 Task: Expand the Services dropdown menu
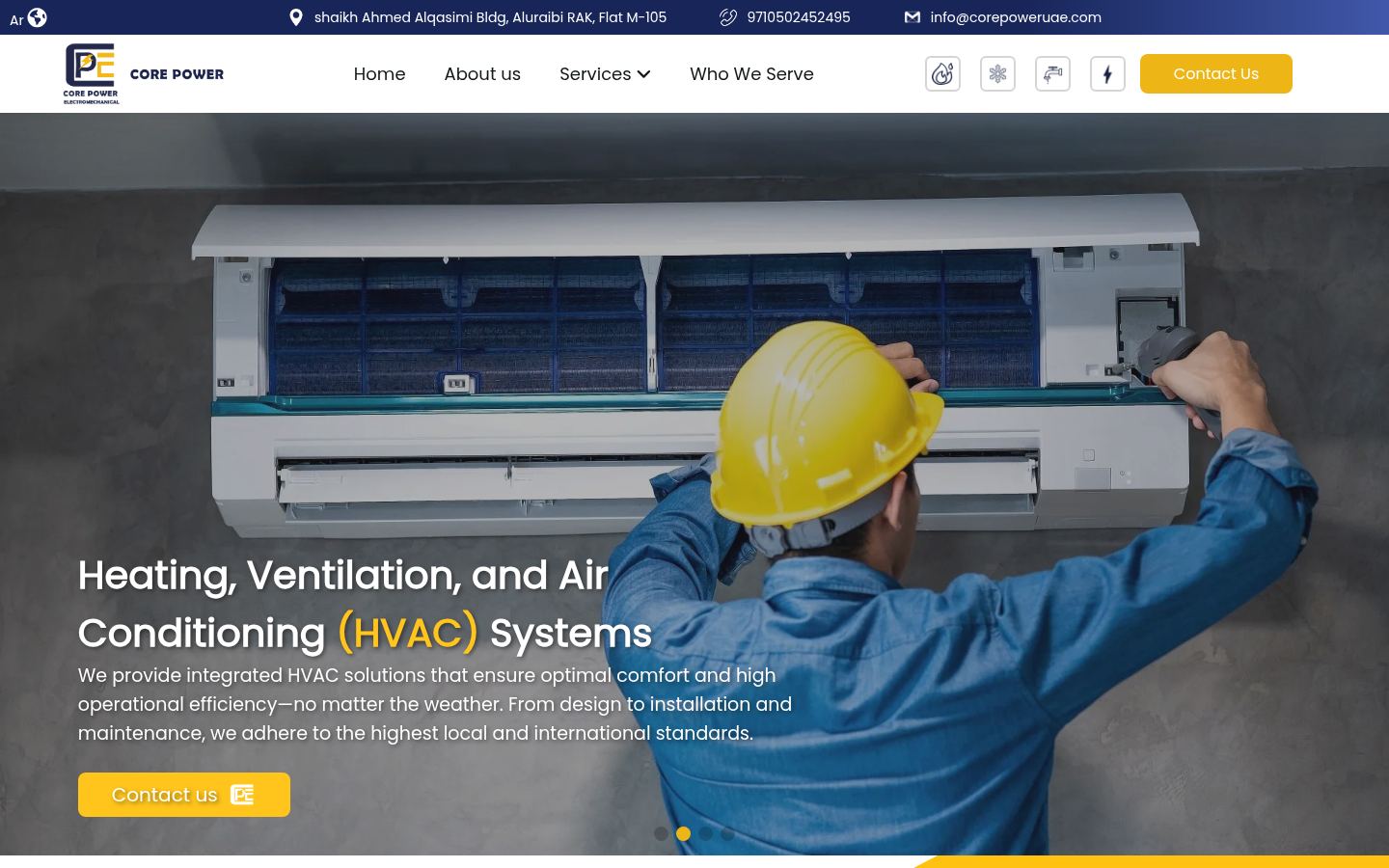point(605,74)
